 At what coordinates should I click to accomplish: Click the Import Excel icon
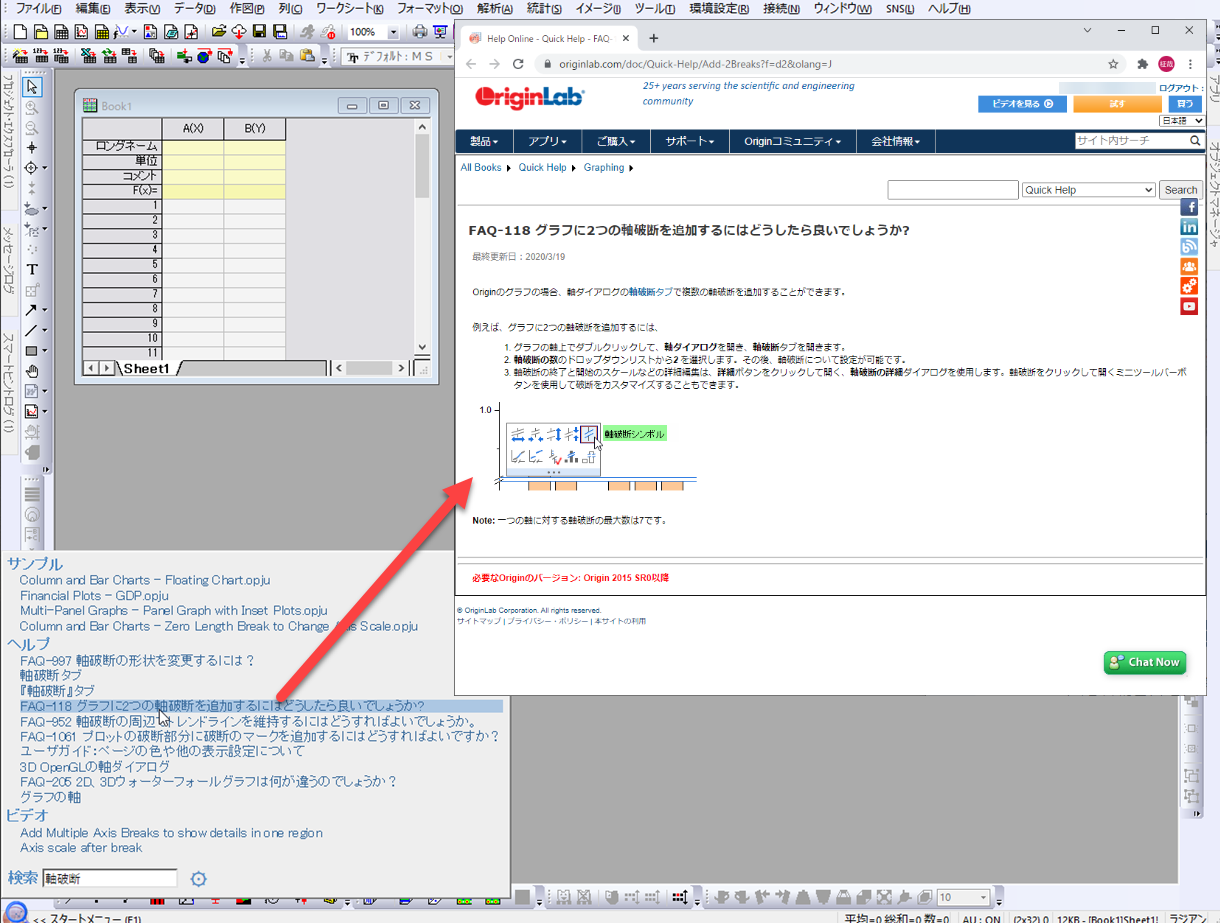pyautogui.click(x=88, y=56)
